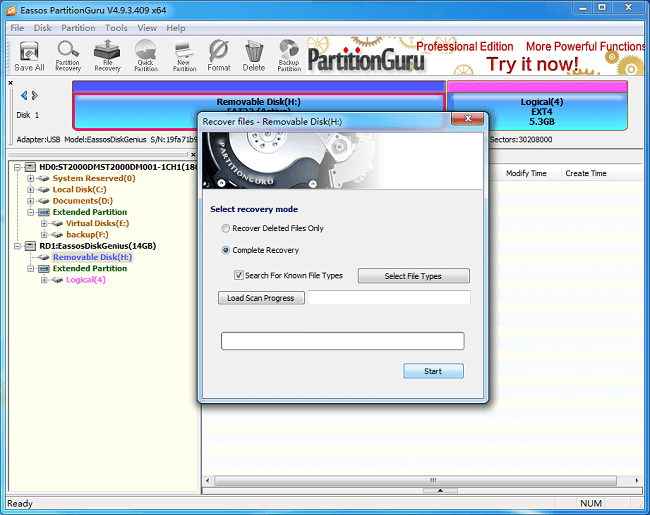Open the Disk menu
The image size is (650, 515).
pyautogui.click(x=43, y=28)
